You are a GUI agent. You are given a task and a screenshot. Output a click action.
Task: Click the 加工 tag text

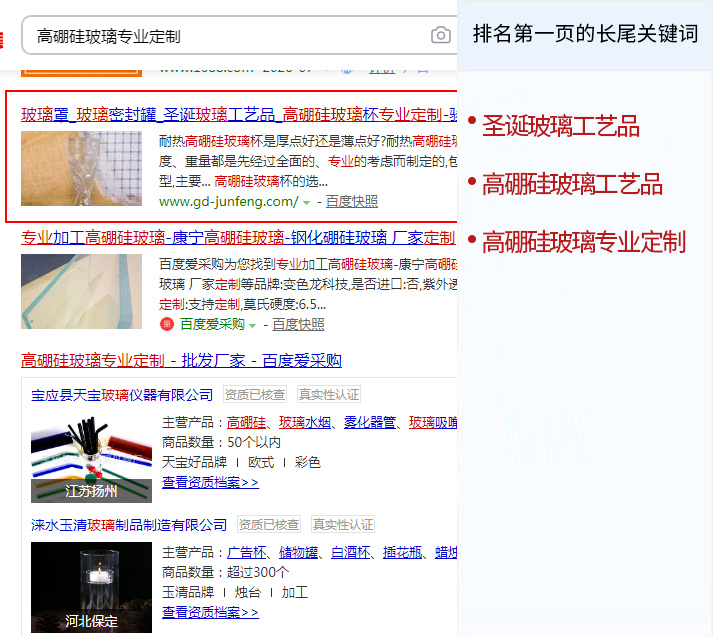pyautogui.click(x=294, y=592)
